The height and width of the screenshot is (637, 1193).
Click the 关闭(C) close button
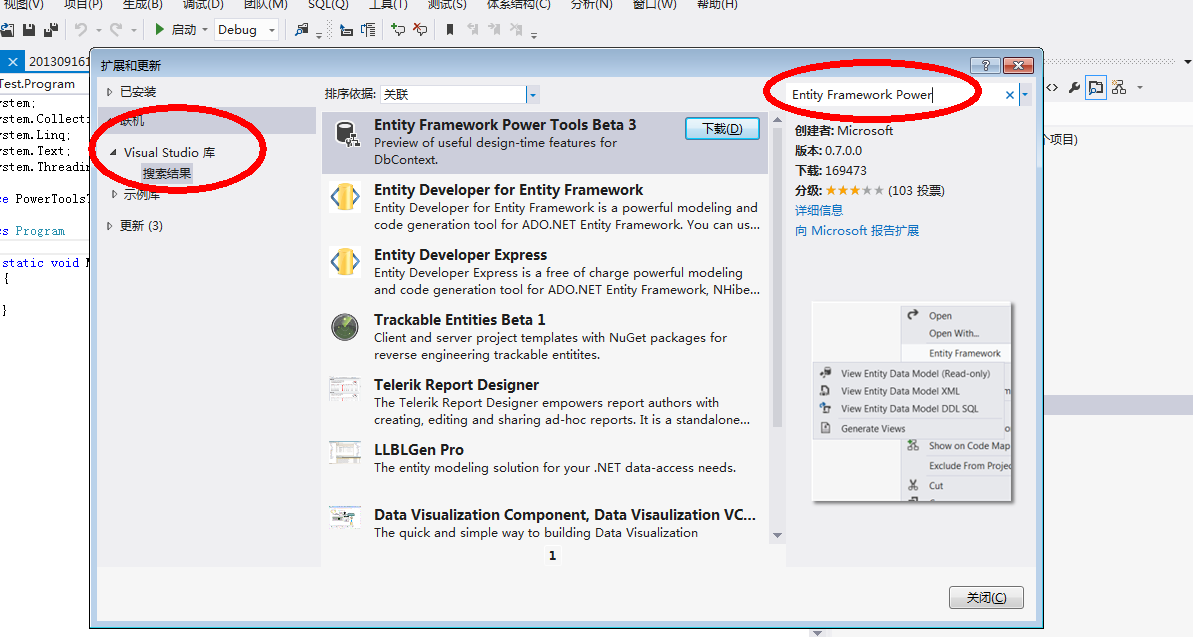[x=986, y=597]
